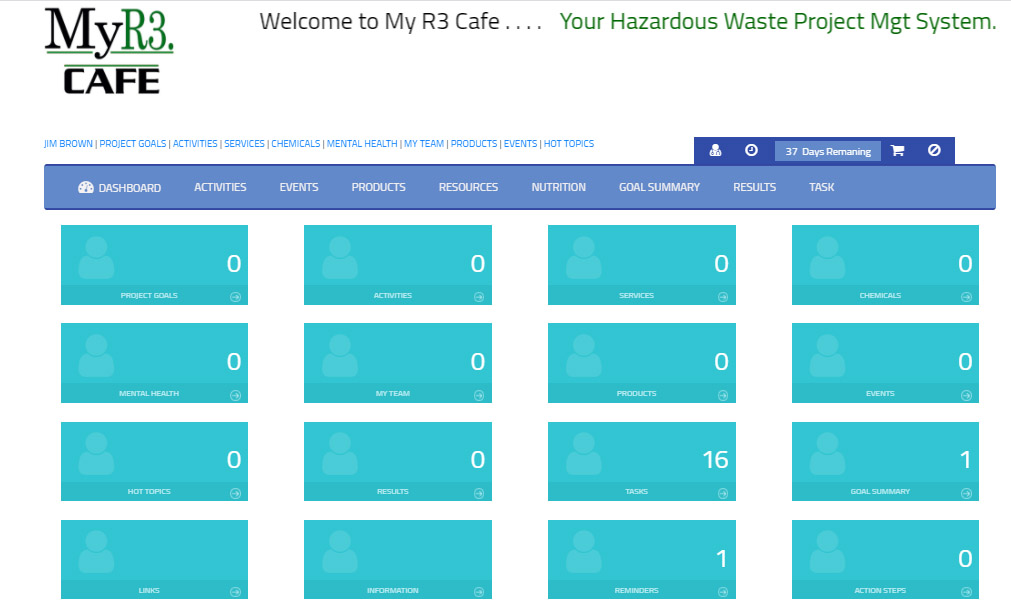
Task: Click arrow icon on My Team tile
Action: click(x=479, y=394)
